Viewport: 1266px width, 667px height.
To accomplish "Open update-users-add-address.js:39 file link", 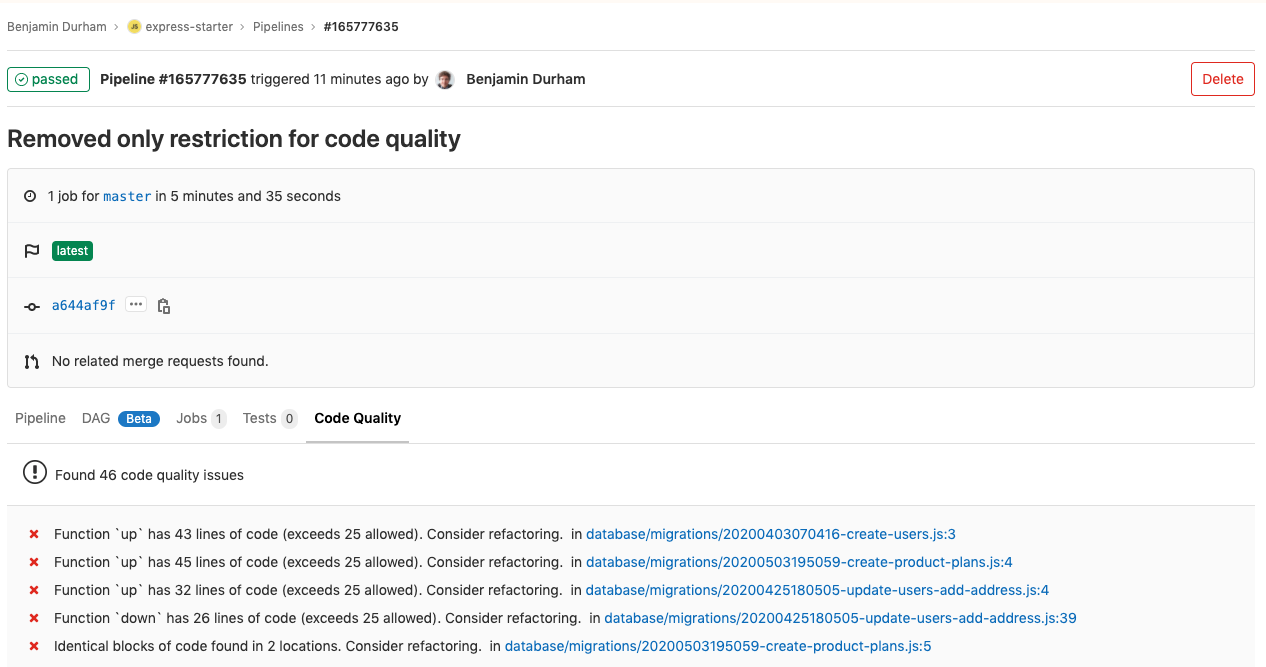I will tap(840, 618).
